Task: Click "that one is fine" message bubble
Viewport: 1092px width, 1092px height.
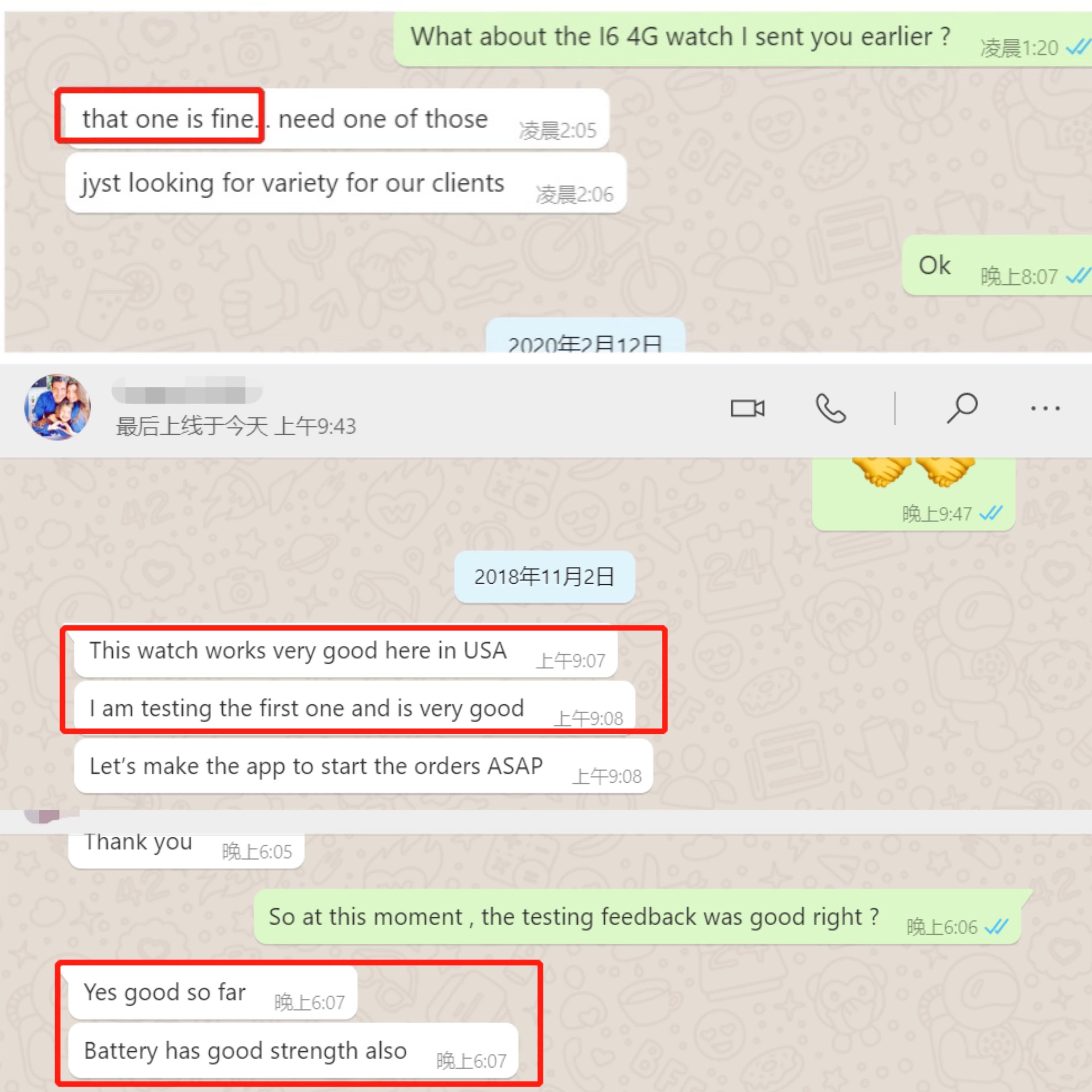Action: tap(337, 119)
